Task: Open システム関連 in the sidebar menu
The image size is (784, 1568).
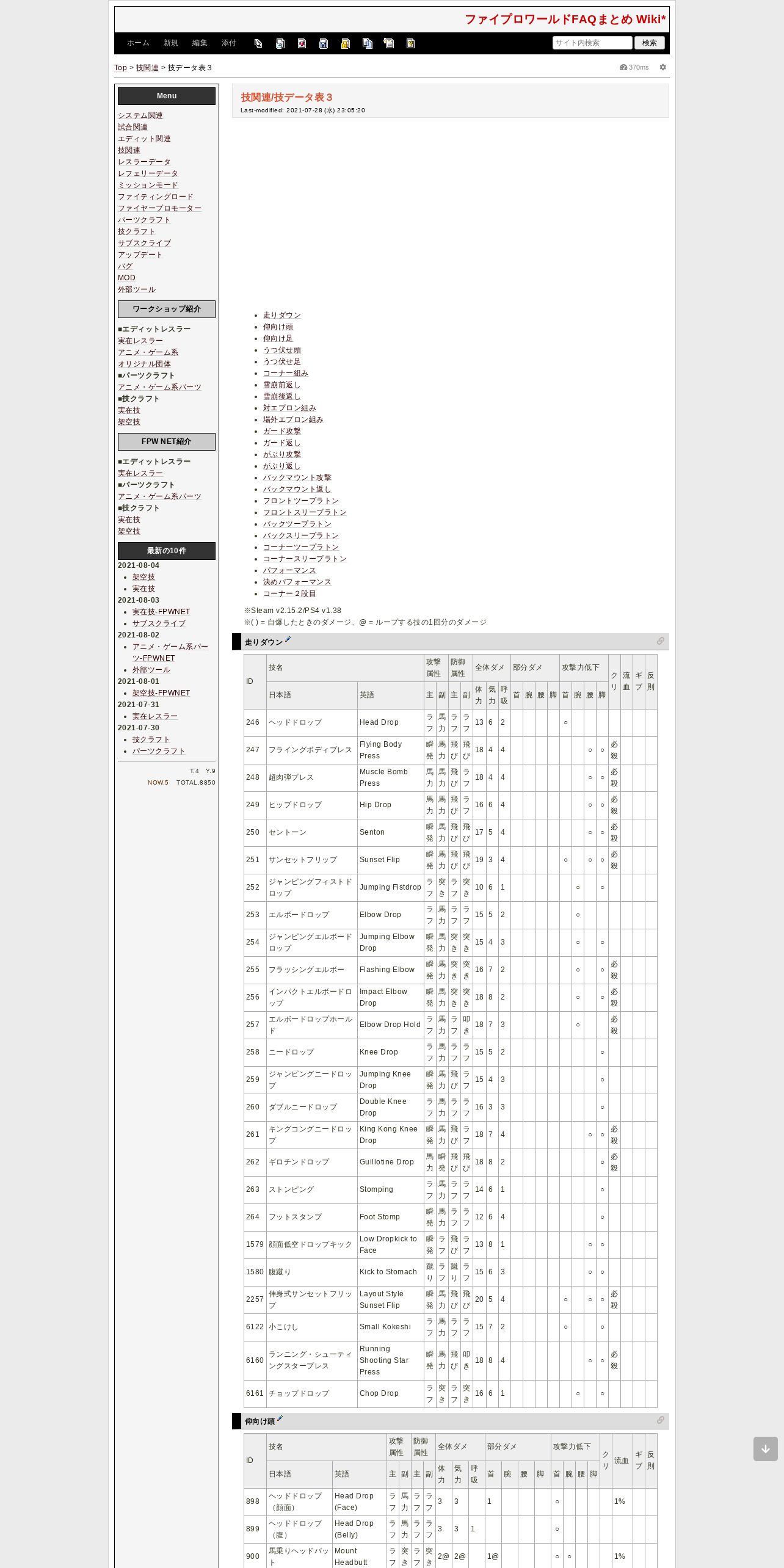Action: (140, 115)
